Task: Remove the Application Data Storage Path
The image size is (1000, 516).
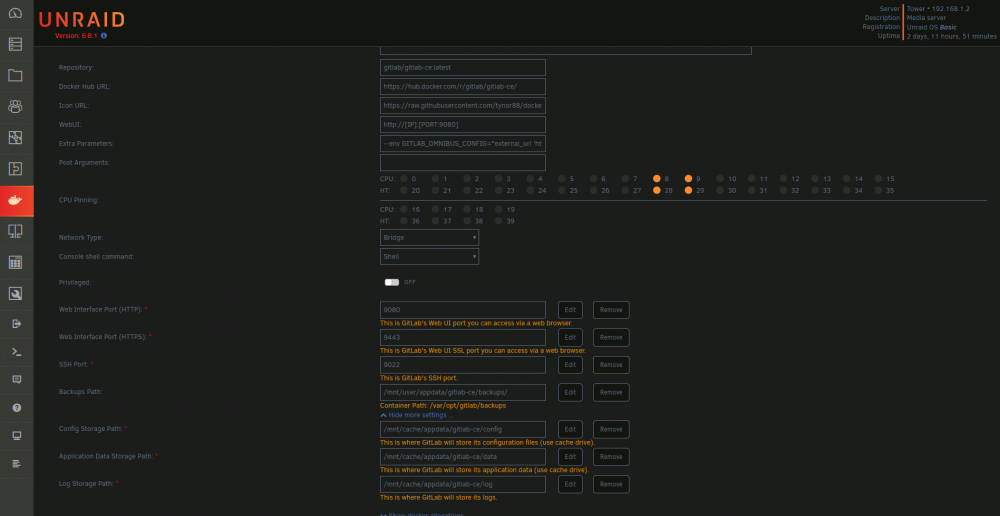Action: pos(611,457)
